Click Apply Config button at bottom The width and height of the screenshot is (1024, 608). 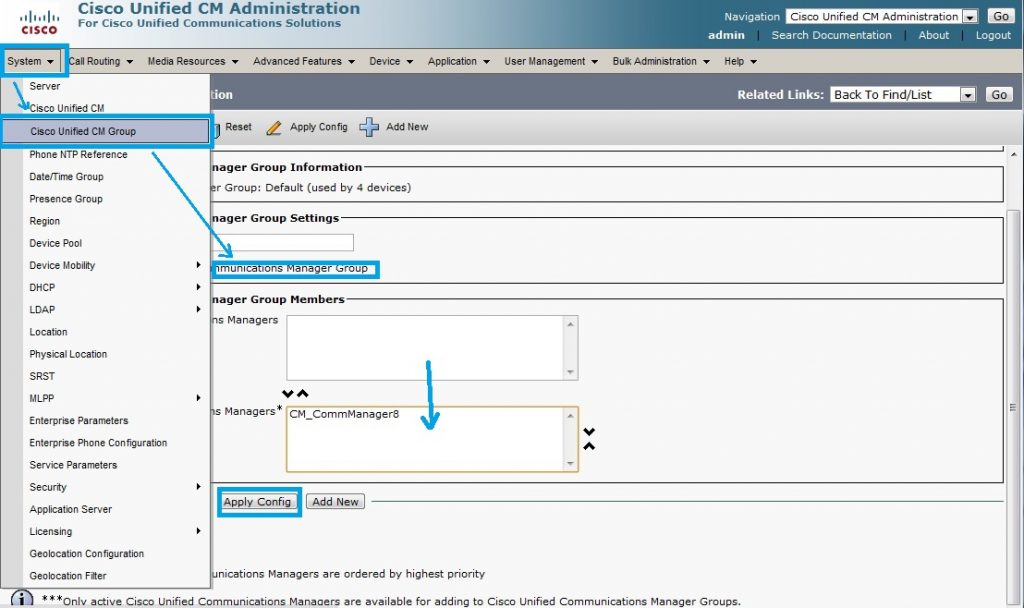(x=257, y=502)
